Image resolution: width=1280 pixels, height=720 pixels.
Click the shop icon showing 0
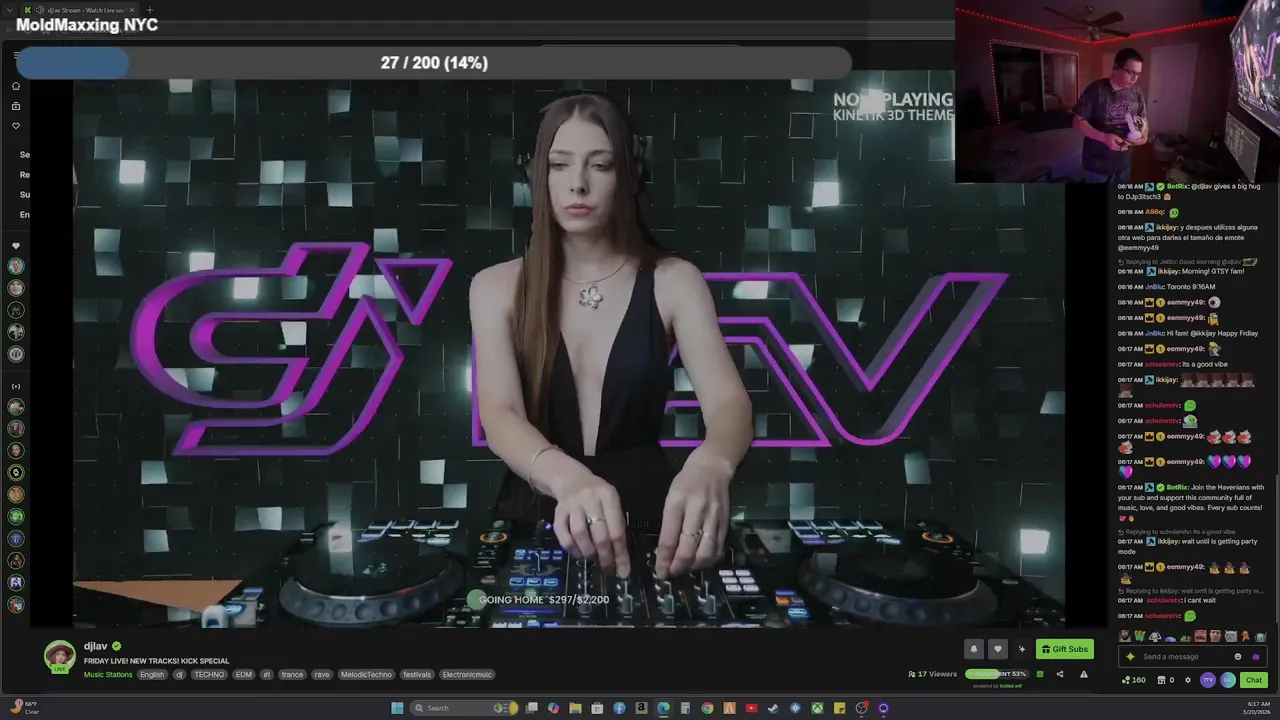[x=1165, y=680]
